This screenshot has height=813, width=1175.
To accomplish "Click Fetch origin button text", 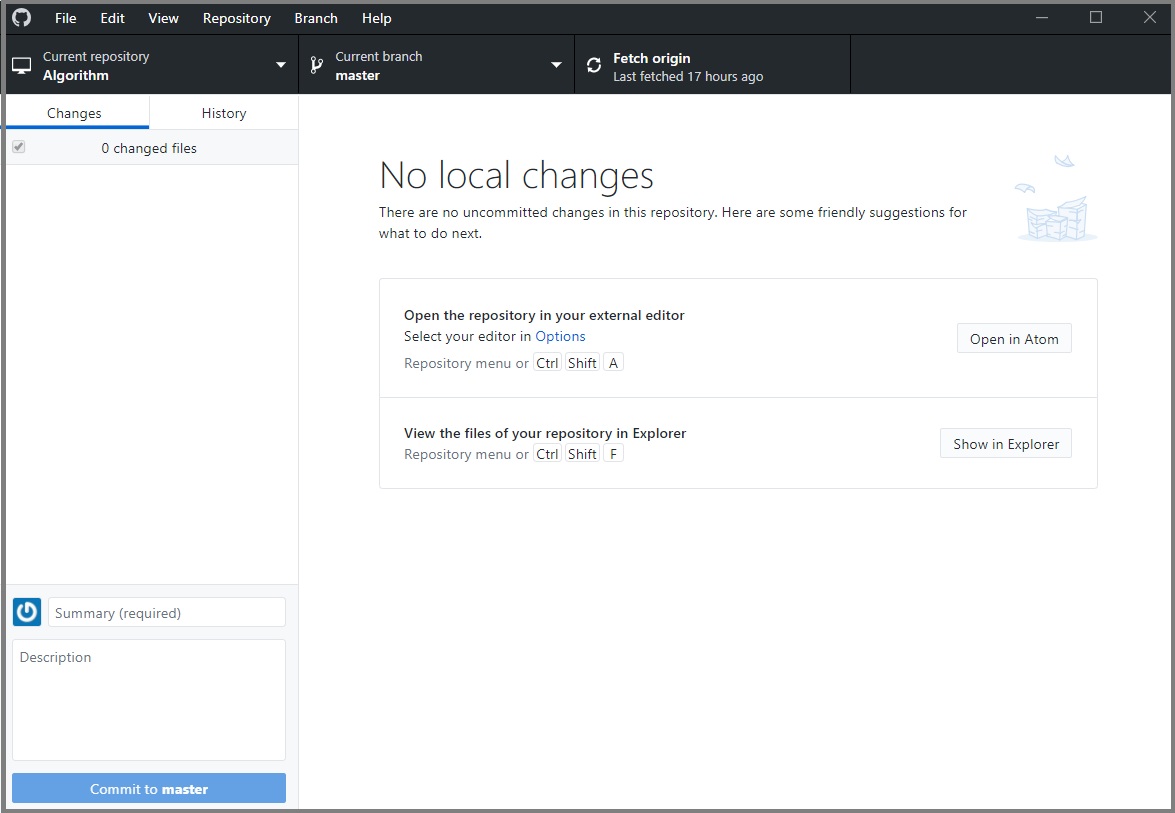I will click(x=651, y=58).
